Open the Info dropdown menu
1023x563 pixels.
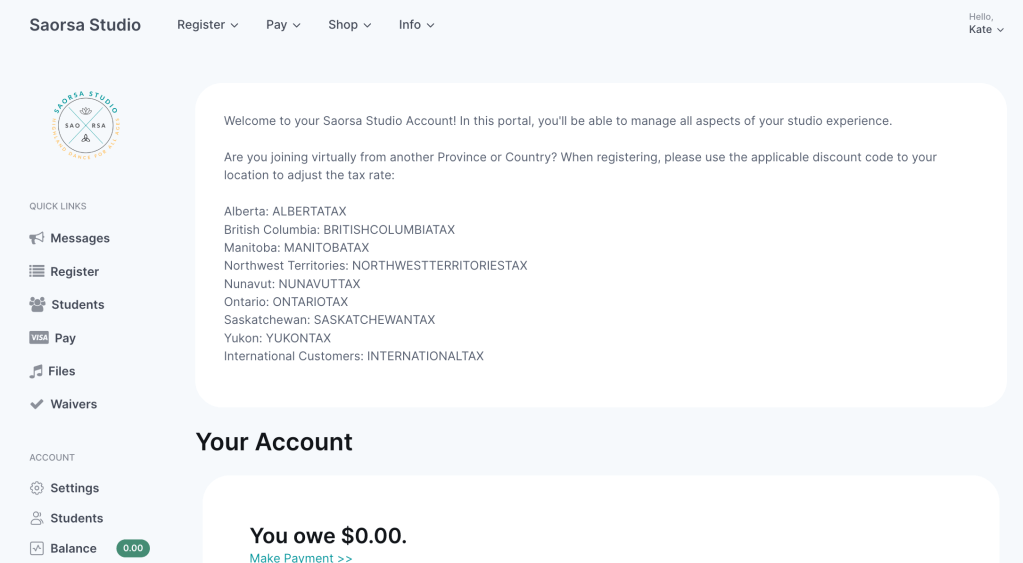tap(416, 25)
